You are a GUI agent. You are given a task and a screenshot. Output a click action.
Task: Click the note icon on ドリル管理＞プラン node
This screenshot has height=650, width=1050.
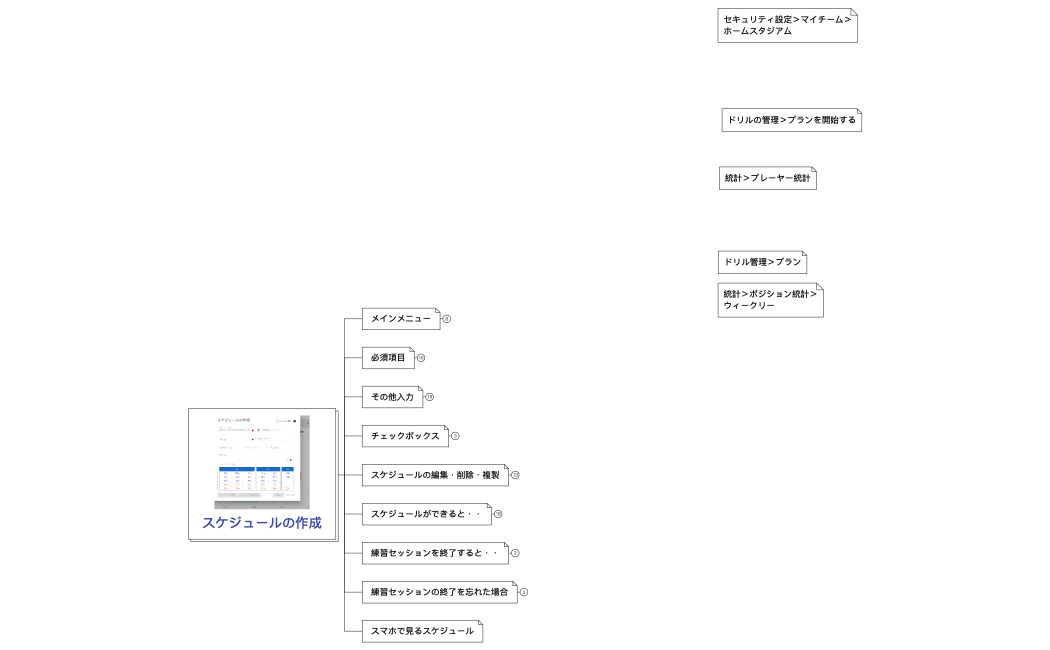click(804, 254)
